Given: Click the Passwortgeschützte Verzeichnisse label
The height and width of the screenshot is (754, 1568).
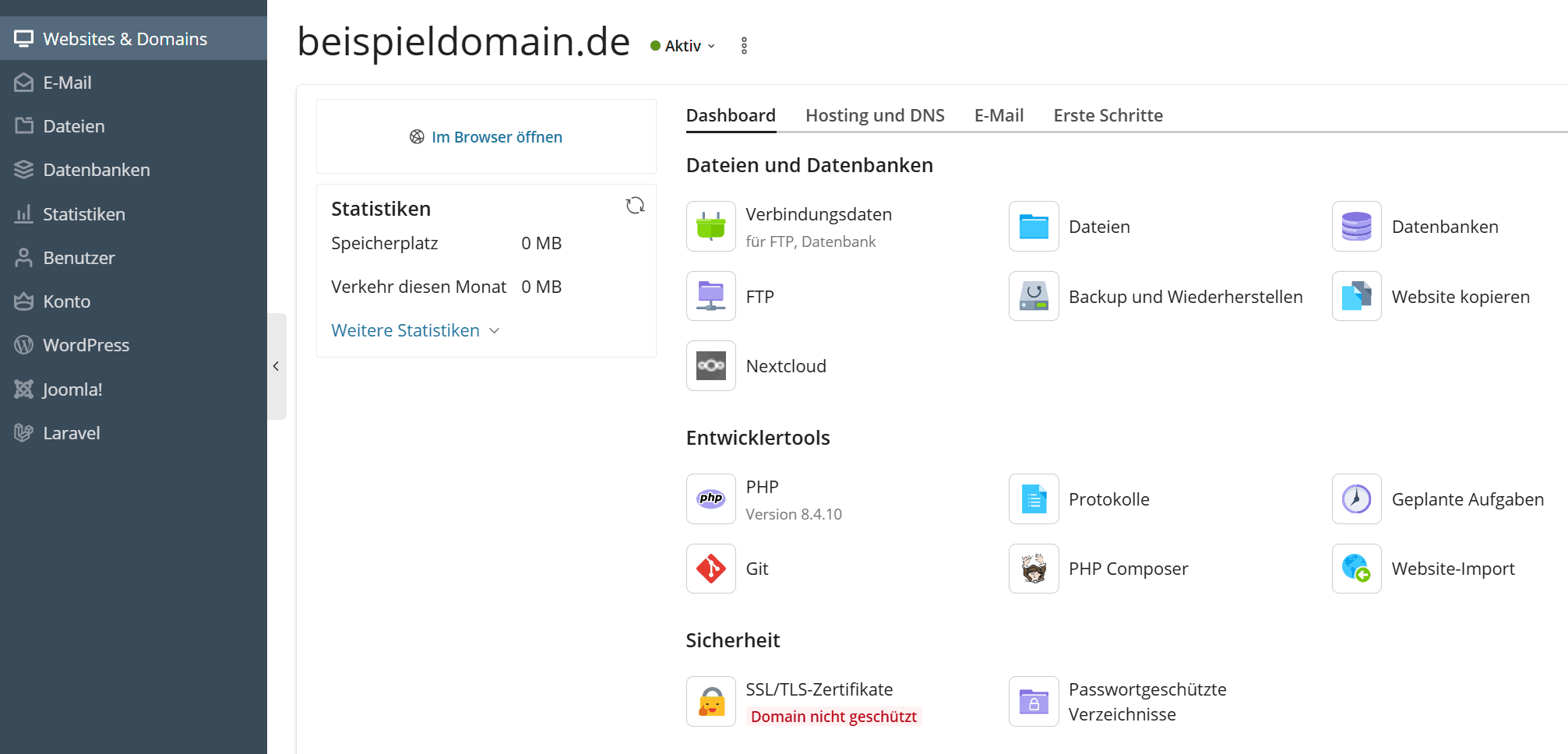Looking at the screenshot, I should [x=1147, y=702].
